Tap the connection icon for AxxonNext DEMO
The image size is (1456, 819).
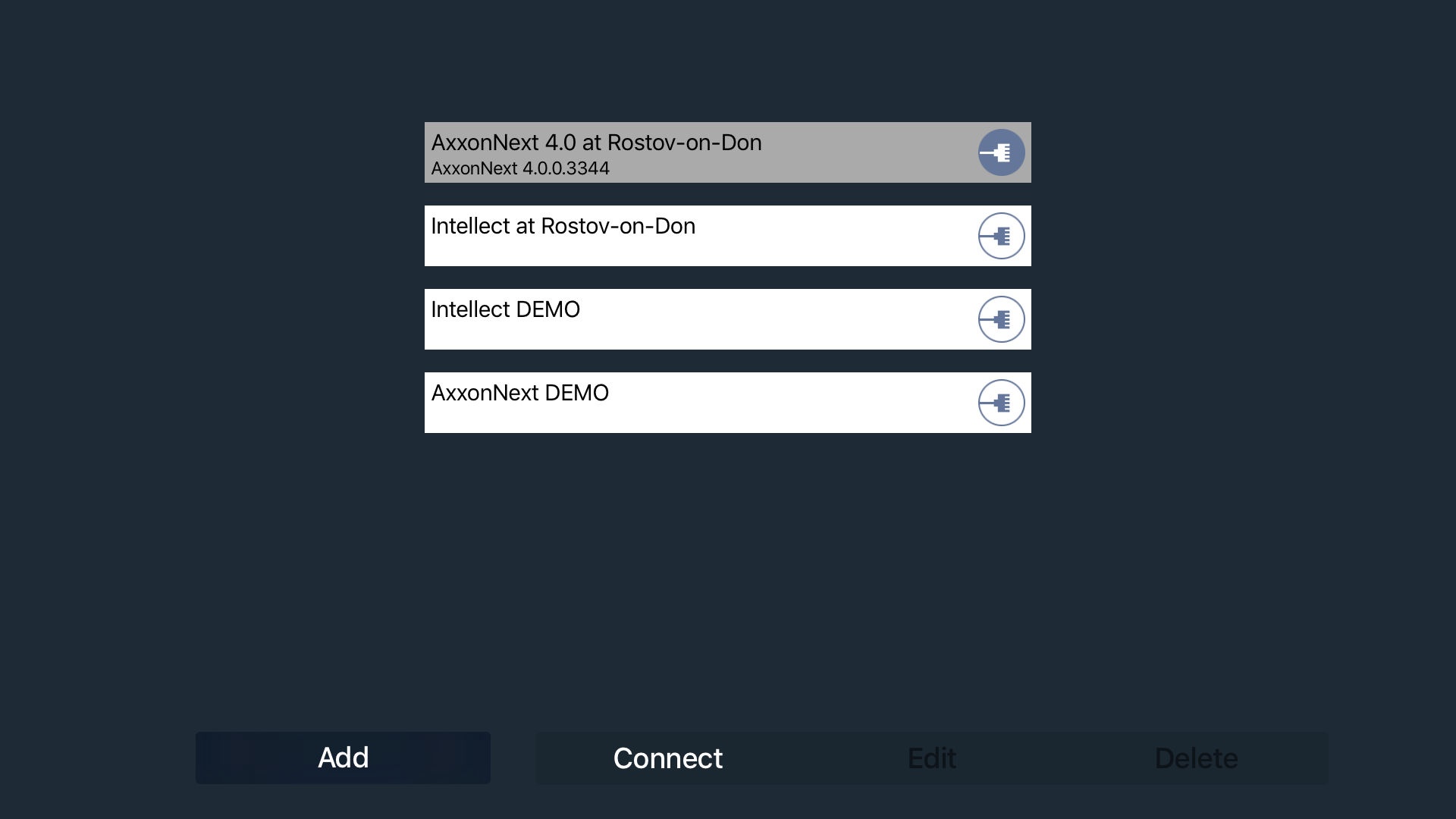[1001, 403]
